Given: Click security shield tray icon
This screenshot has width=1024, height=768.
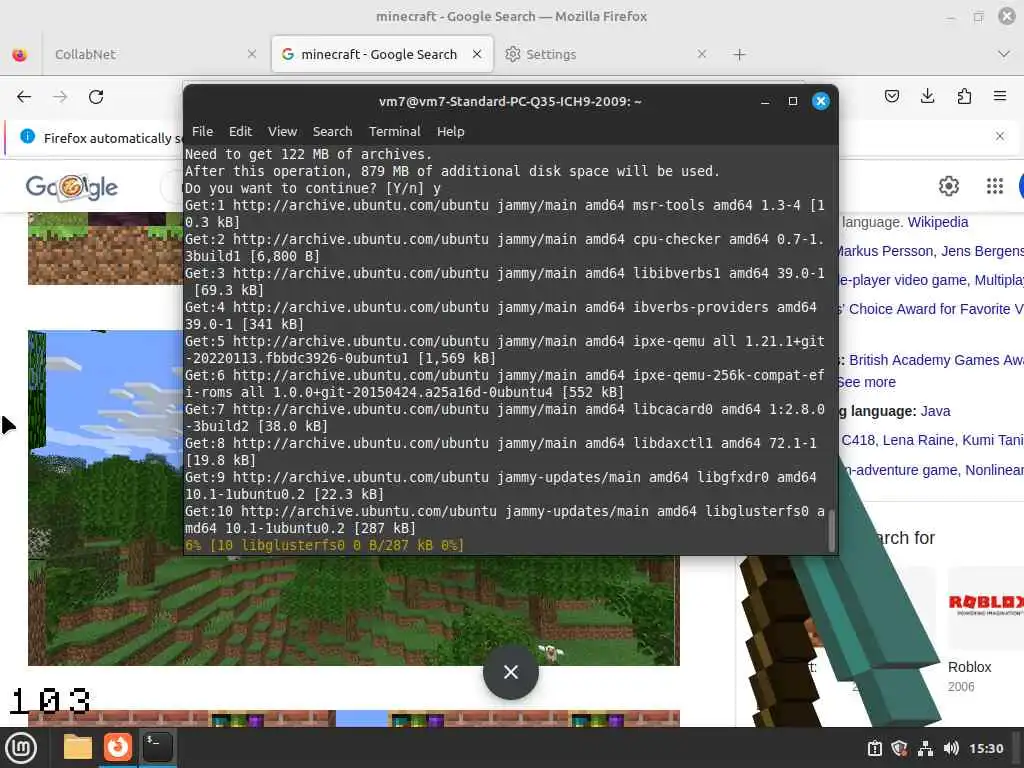Looking at the screenshot, I should click(x=899, y=748).
